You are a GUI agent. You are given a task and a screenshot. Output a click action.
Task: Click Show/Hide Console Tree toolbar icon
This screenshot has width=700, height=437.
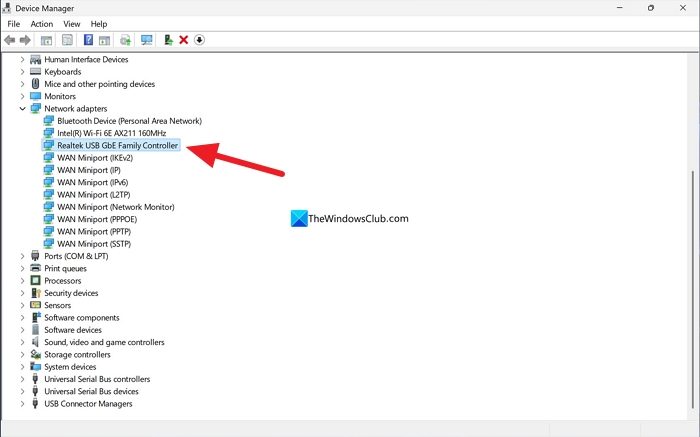click(x=46, y=40)
